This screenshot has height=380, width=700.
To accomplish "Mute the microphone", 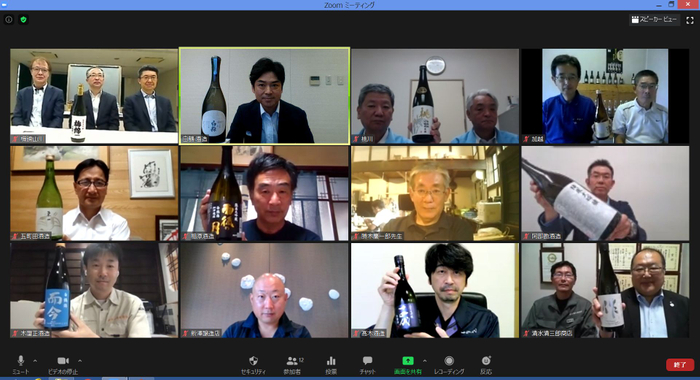I will pos(21,364).
